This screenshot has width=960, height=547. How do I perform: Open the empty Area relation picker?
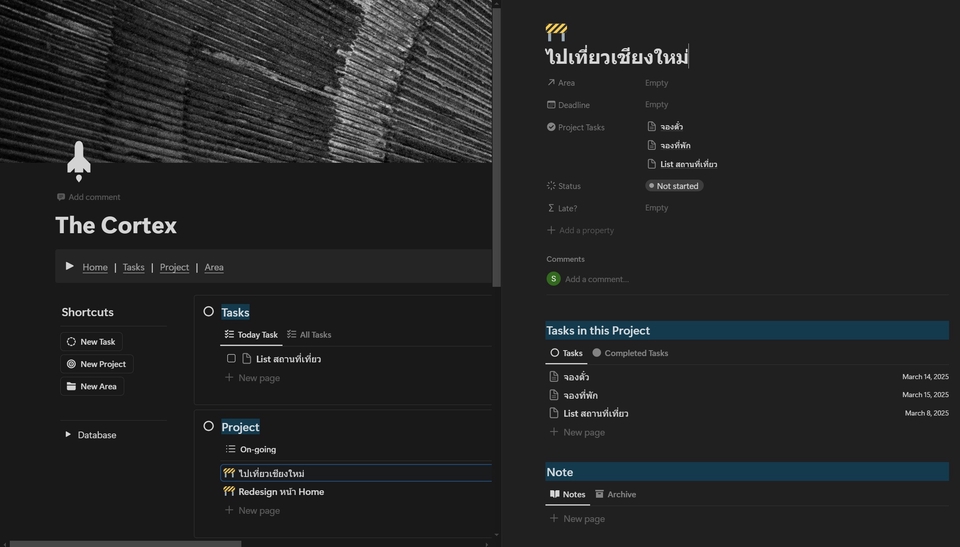coord(656,83)
